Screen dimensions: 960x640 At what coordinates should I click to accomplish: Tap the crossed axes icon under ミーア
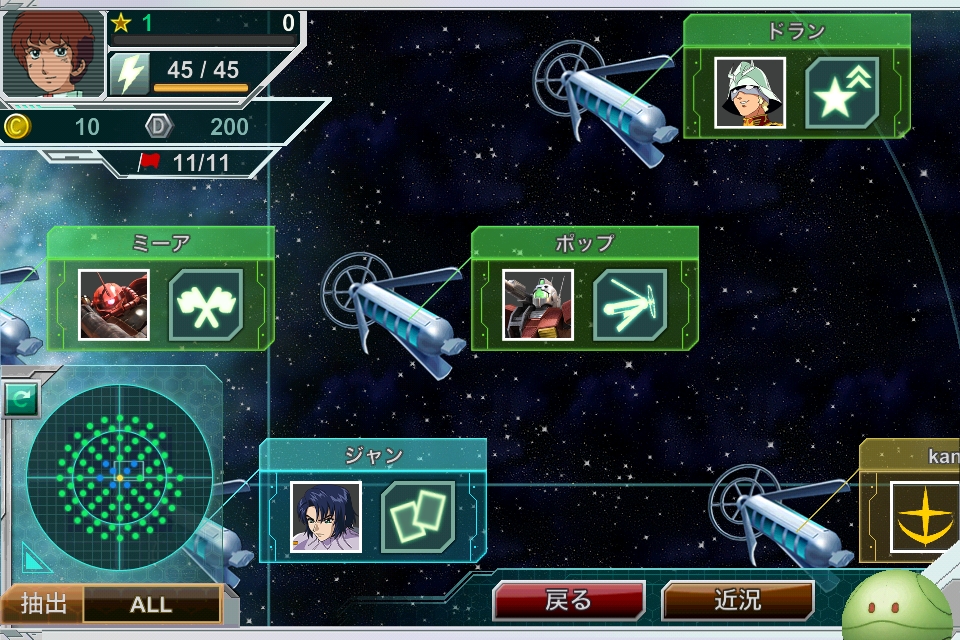[206, 305]
